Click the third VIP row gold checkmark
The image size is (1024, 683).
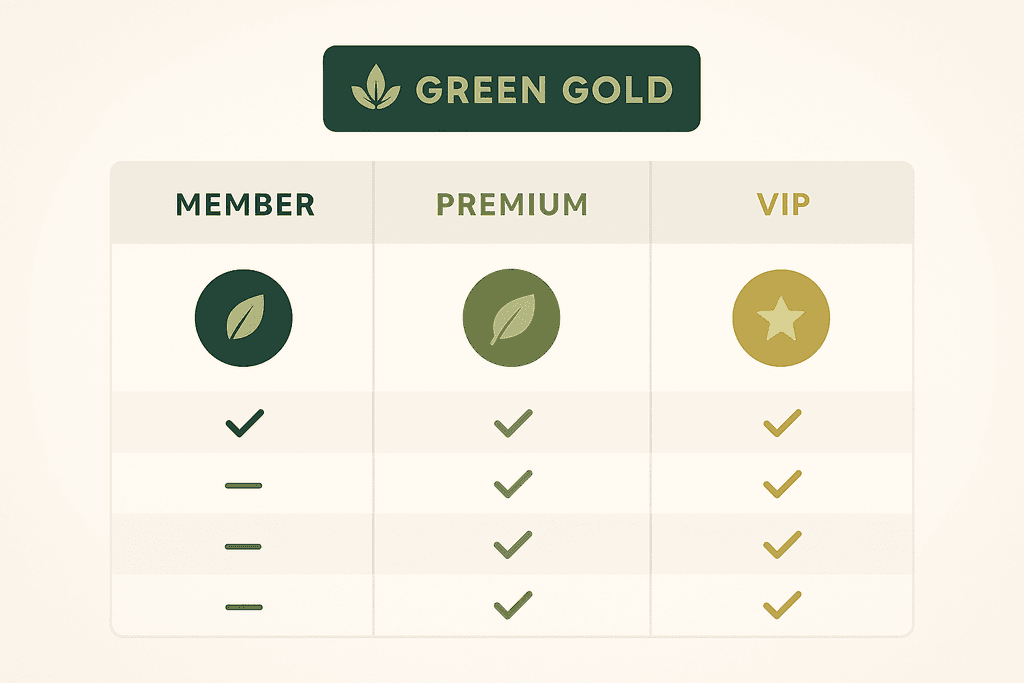(x=782, y=545)
